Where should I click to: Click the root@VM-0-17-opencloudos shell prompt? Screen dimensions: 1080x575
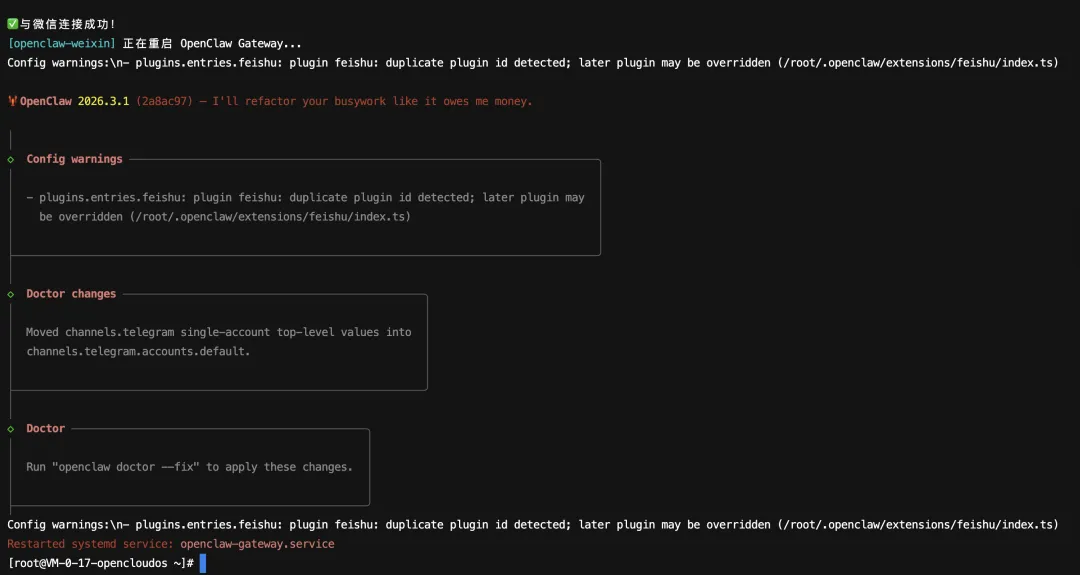tap(101, 563)
